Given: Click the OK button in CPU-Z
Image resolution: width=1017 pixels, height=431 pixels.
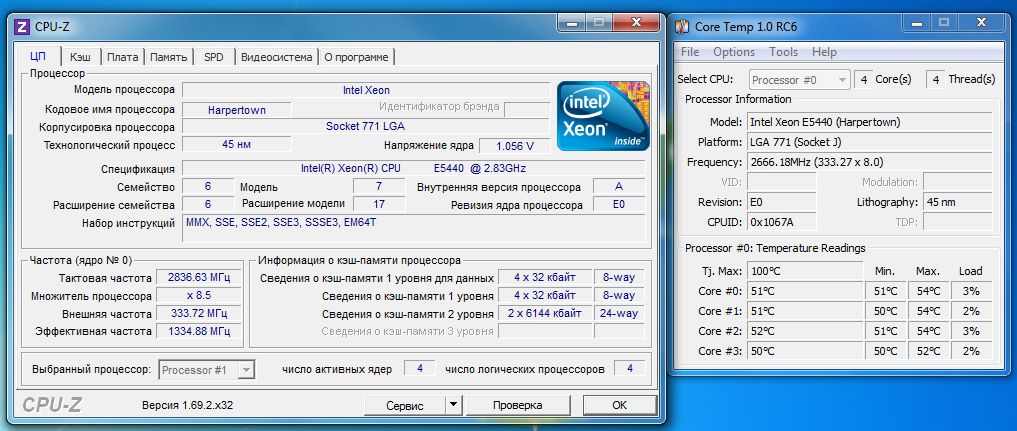Looking at the screenshot, I should pyautogui.click(x=619, y=405).
